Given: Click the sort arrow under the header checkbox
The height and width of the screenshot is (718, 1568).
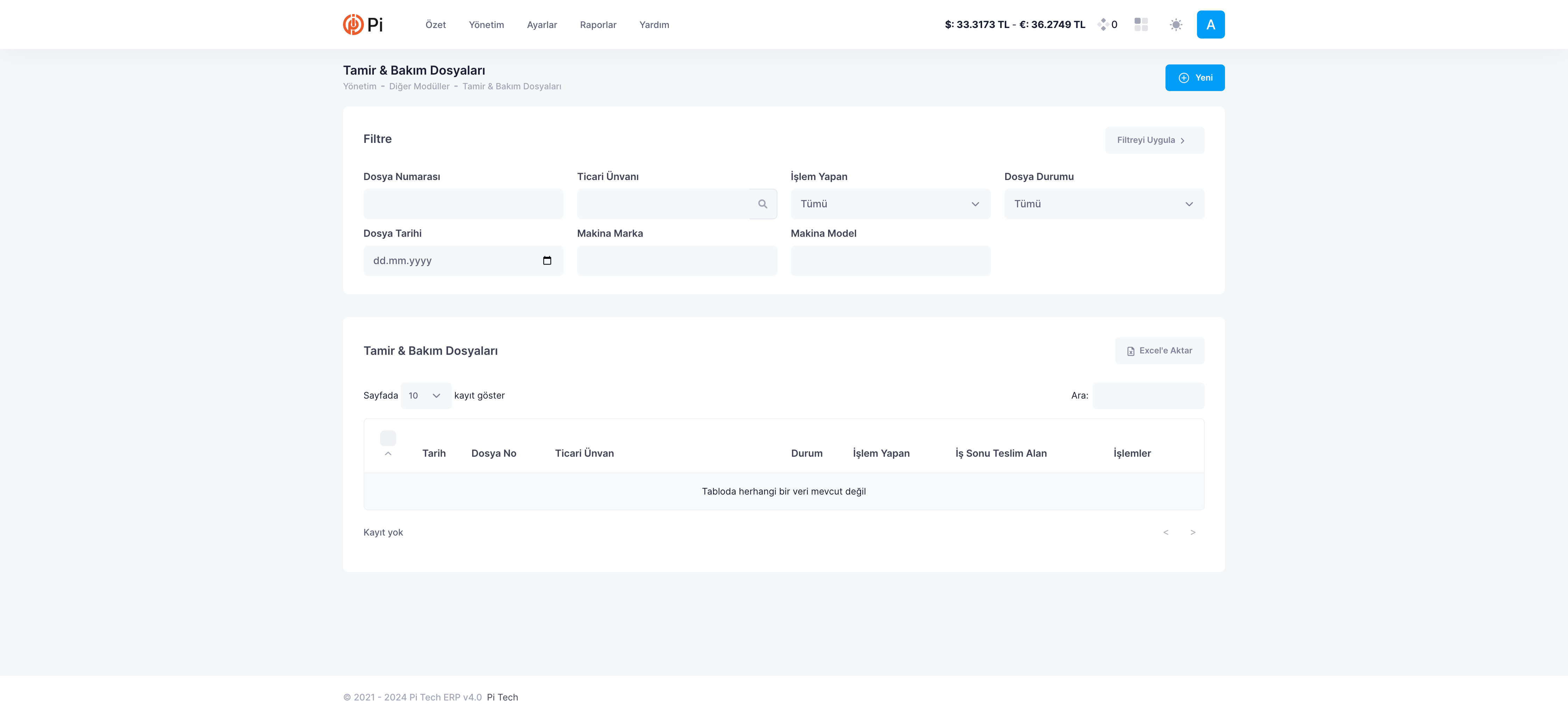Looking at the screenshot, I should [388, 454].
